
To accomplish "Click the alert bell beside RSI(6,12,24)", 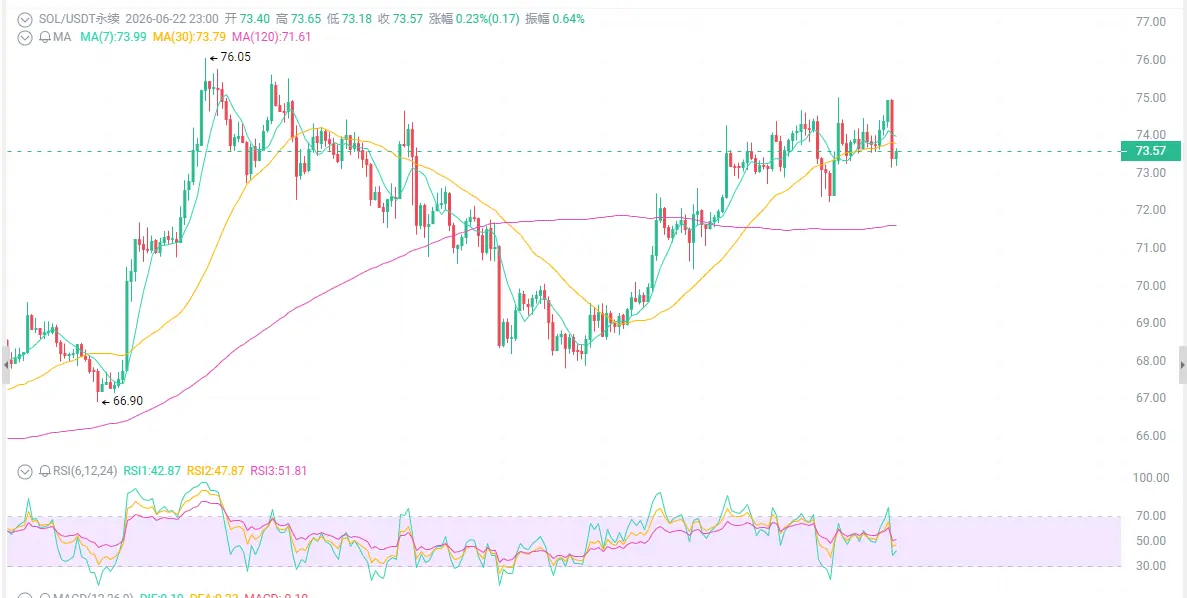I will click(43, 471).
